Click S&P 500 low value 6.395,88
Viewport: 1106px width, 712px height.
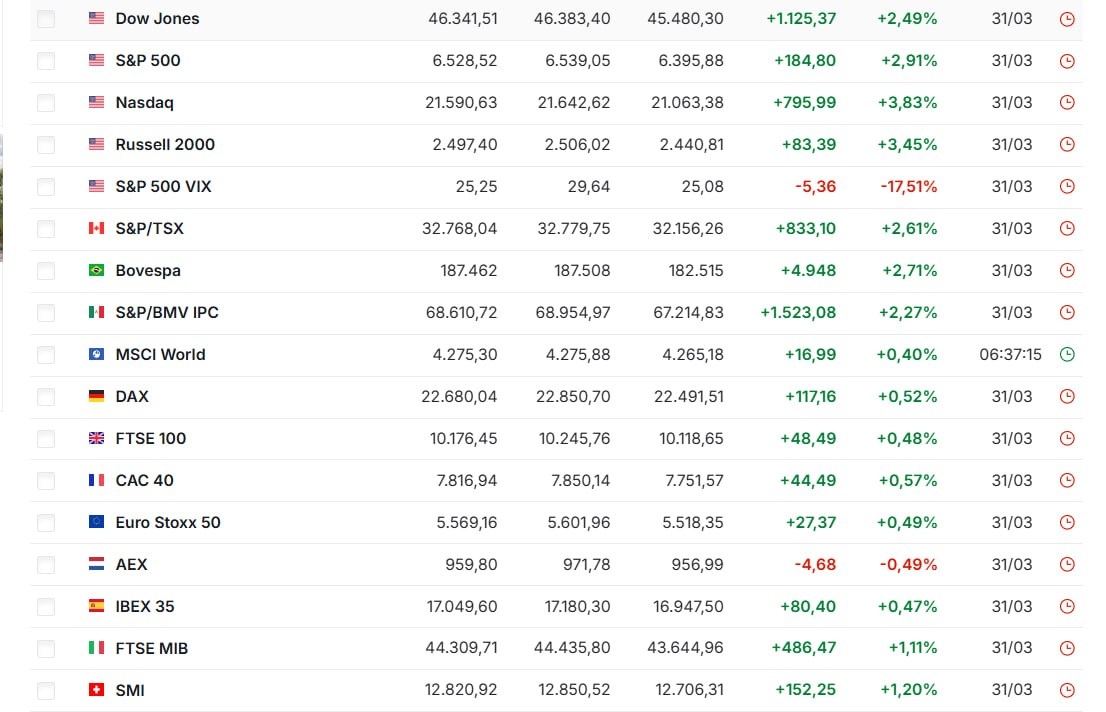point(691,60)
